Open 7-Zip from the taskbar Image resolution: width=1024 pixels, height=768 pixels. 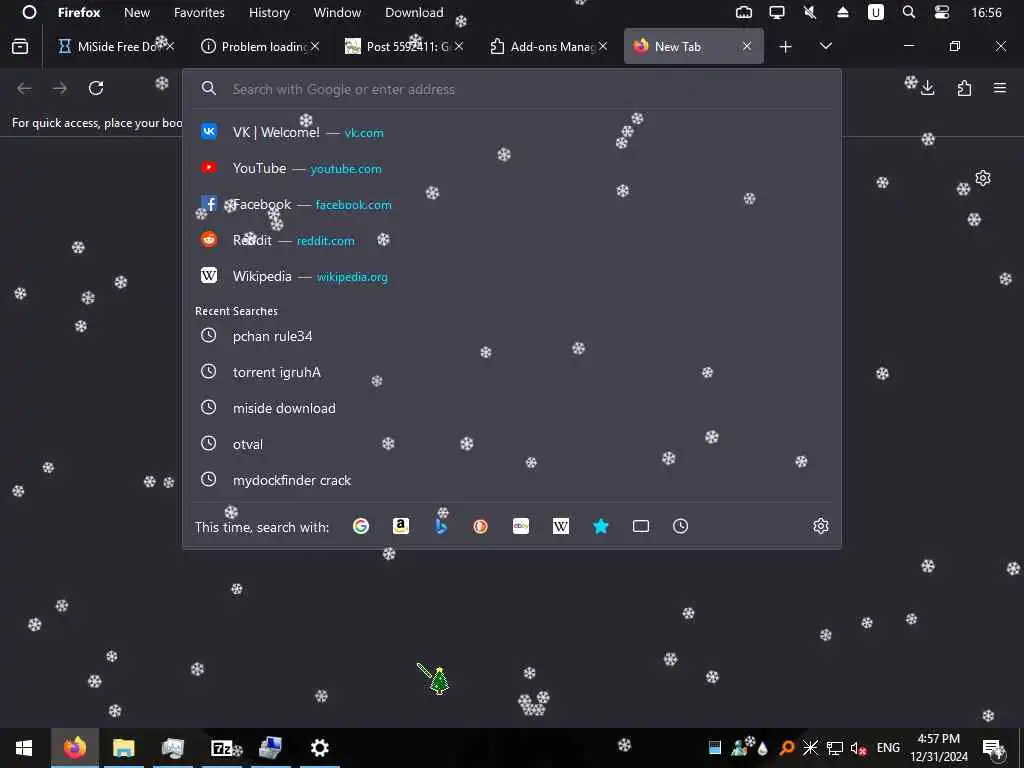click(x=221, y=748)
